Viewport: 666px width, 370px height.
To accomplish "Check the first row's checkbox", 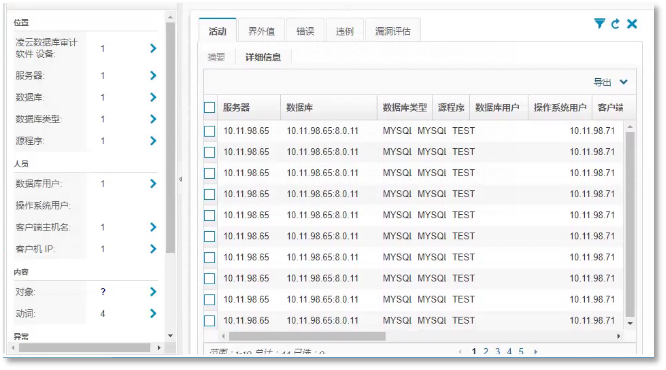I will pos(209,131).
